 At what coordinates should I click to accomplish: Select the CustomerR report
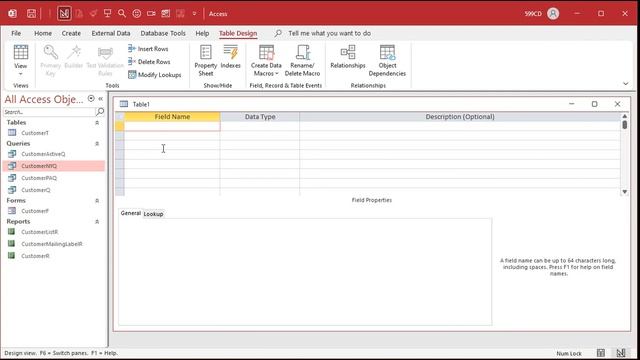(x=35, y=256)
